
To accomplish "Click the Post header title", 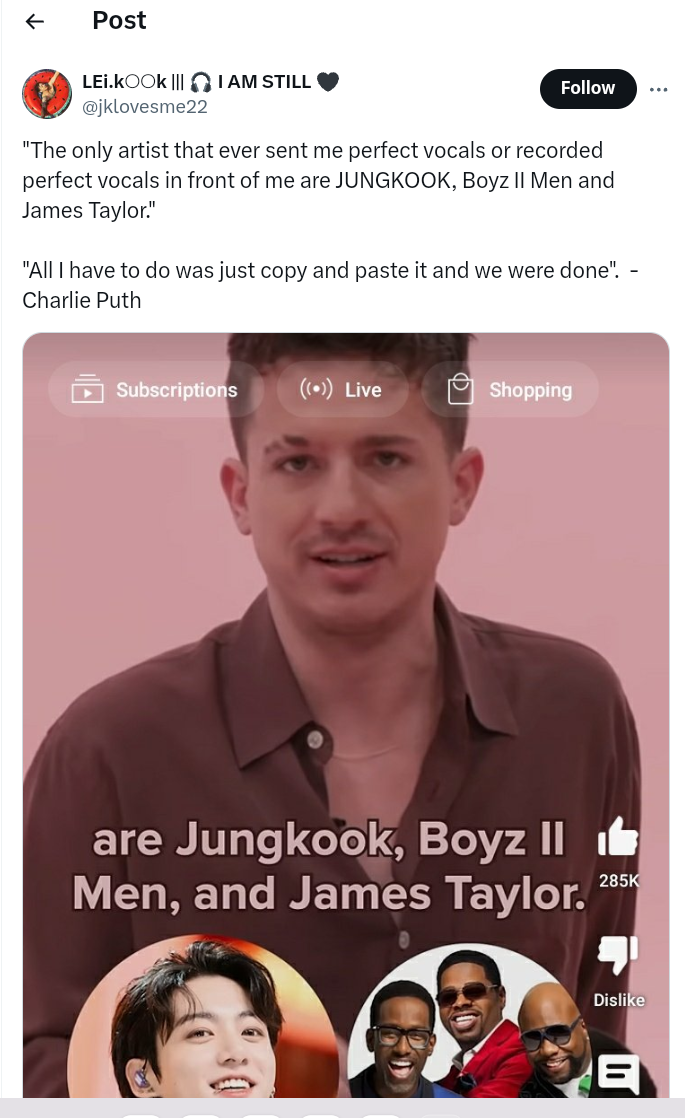I will tap(119, 21).
